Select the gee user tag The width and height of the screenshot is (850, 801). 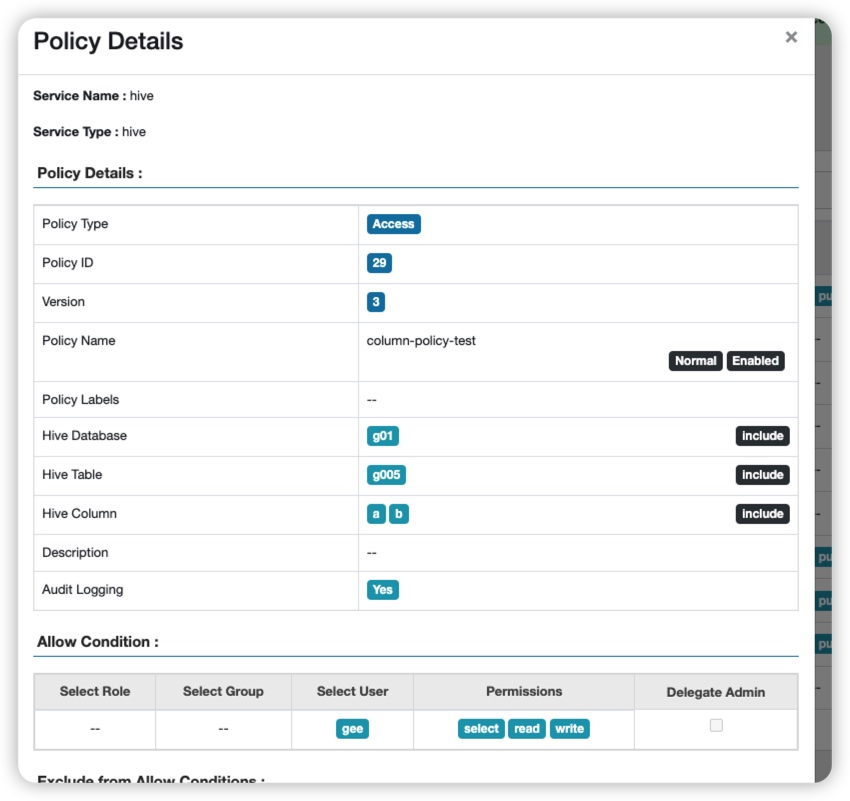[352, 729]
